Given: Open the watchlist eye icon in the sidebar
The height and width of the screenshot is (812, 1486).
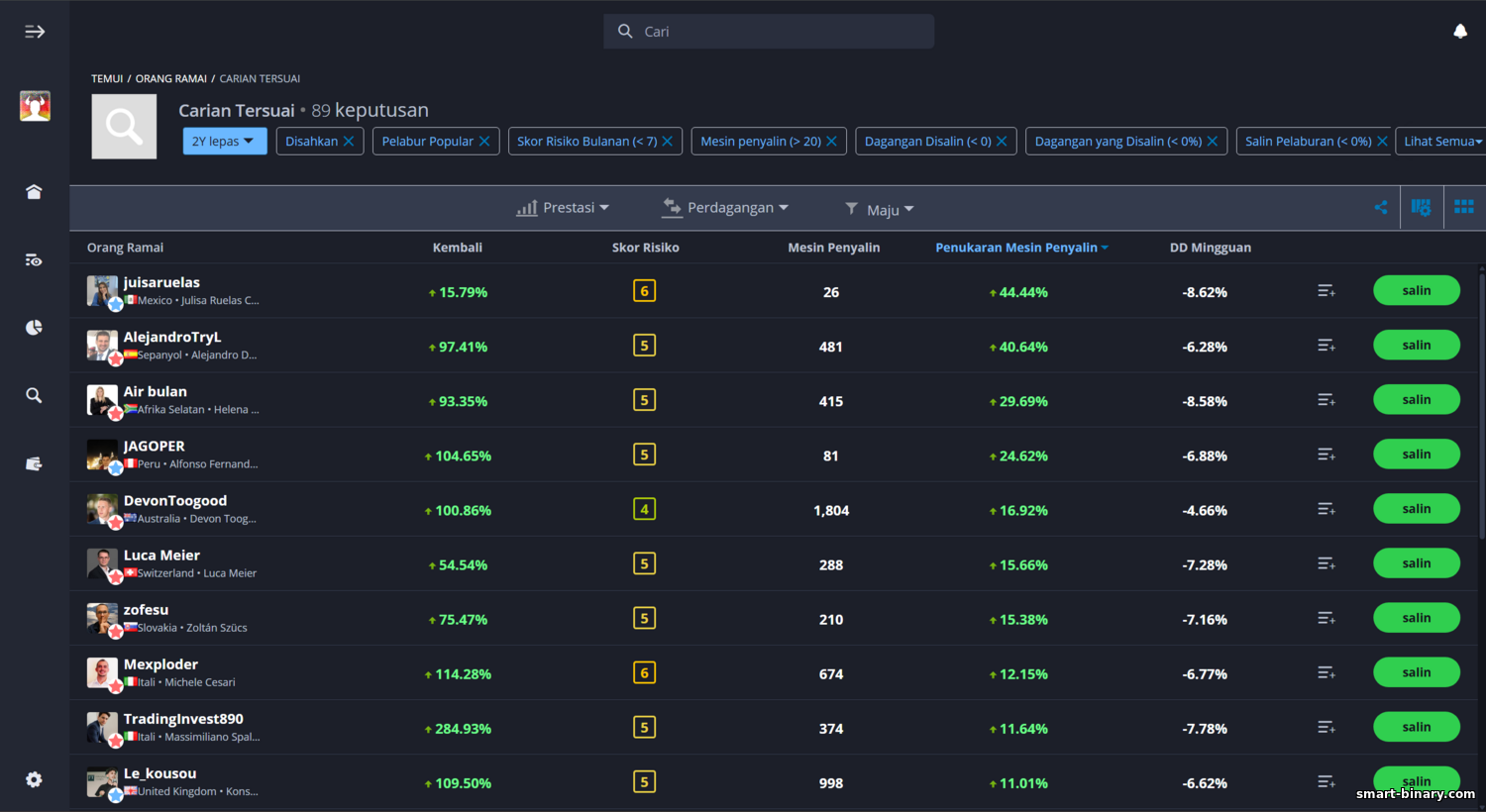Looking at the screenshot, I should 34,260.
